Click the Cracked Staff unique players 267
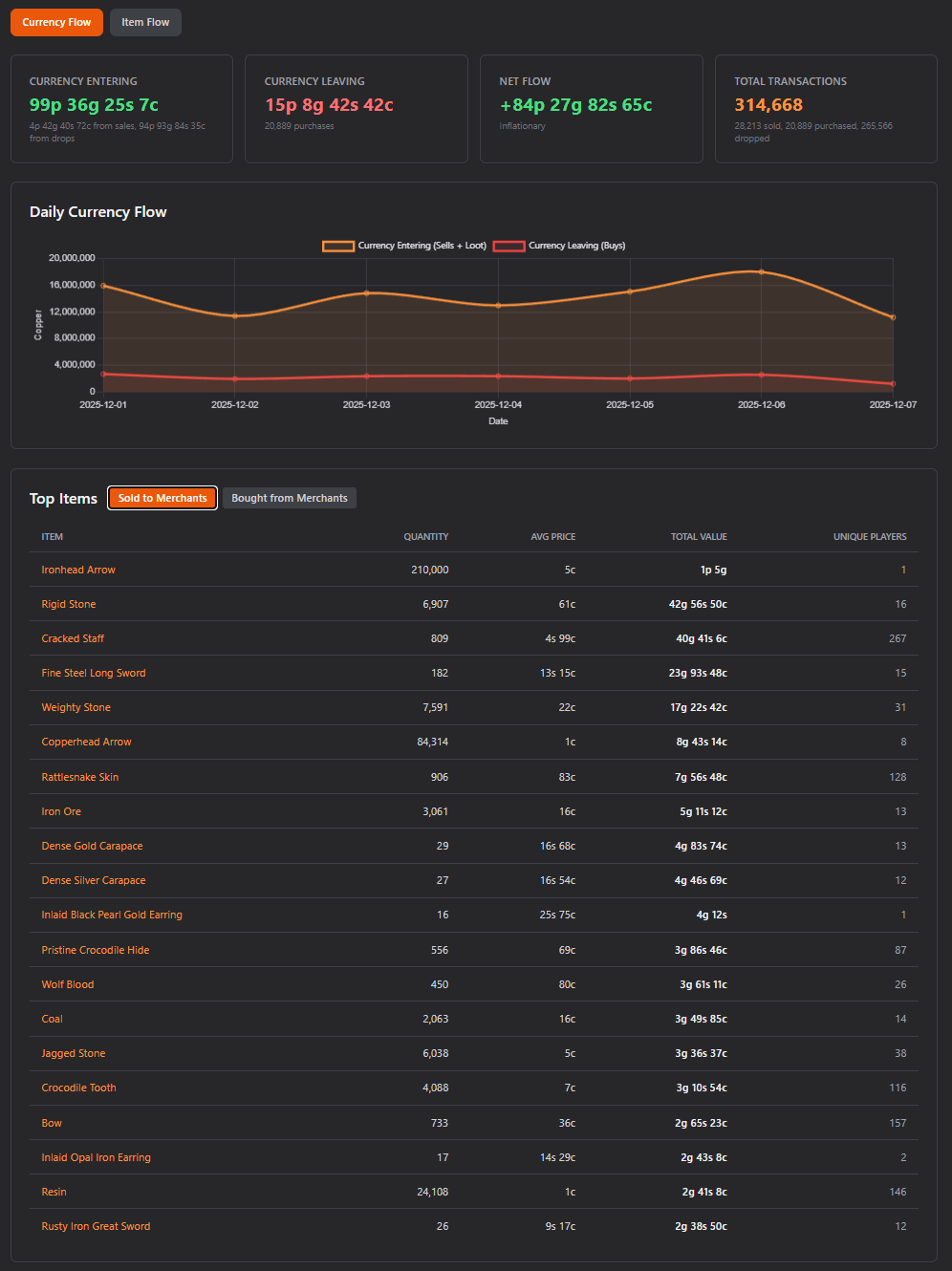This screenshot has height=1271, width=952. pyautogui.click(x=898, y=638)
